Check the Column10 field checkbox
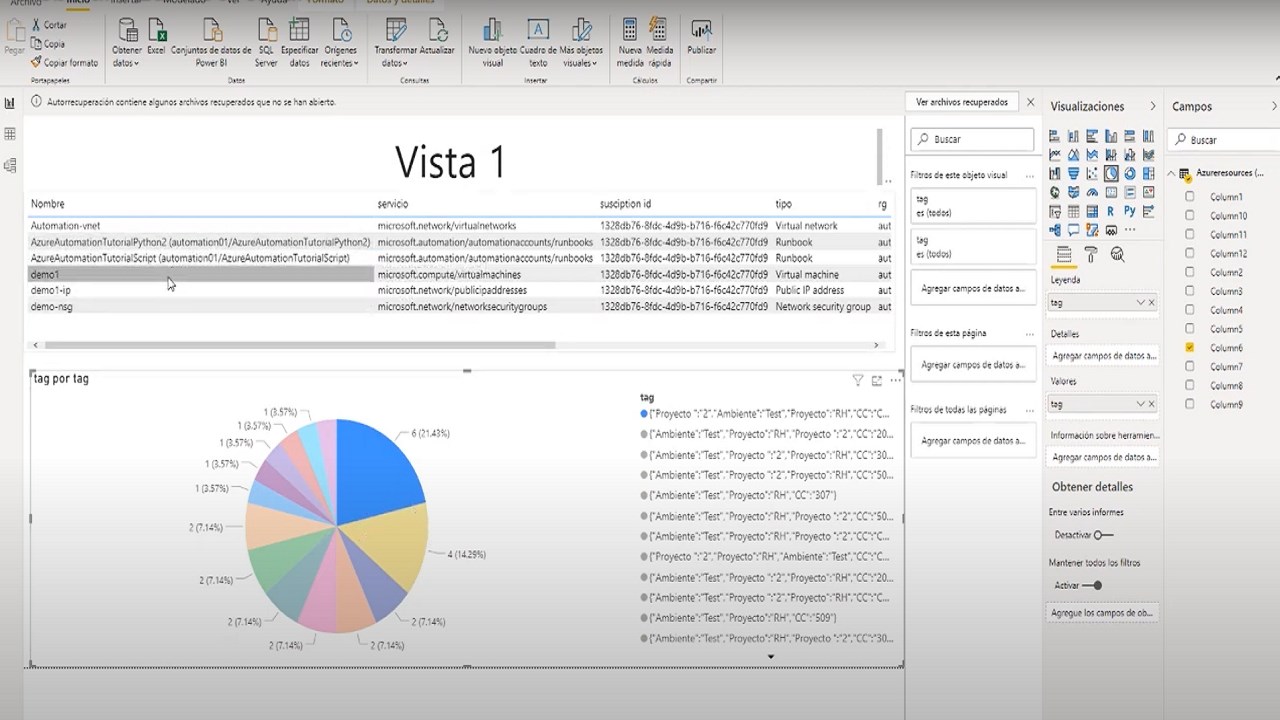The image size is (1280, 720). pyautogui.click(x=1190, y=216)
